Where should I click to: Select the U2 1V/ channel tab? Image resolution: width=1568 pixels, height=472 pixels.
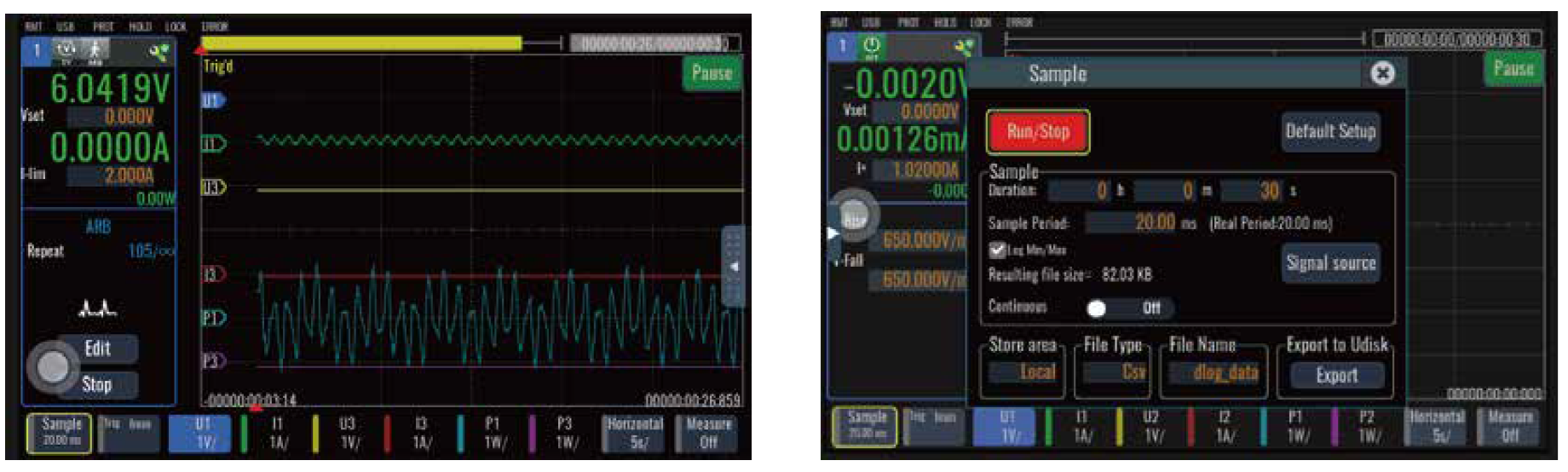[x=1150, y=425]
